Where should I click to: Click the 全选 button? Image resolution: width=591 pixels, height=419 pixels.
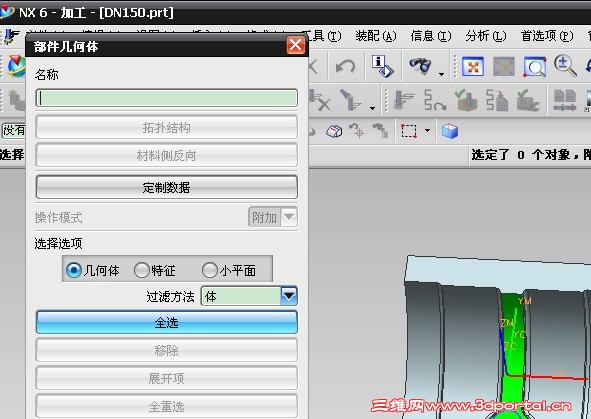click(167, 323)
